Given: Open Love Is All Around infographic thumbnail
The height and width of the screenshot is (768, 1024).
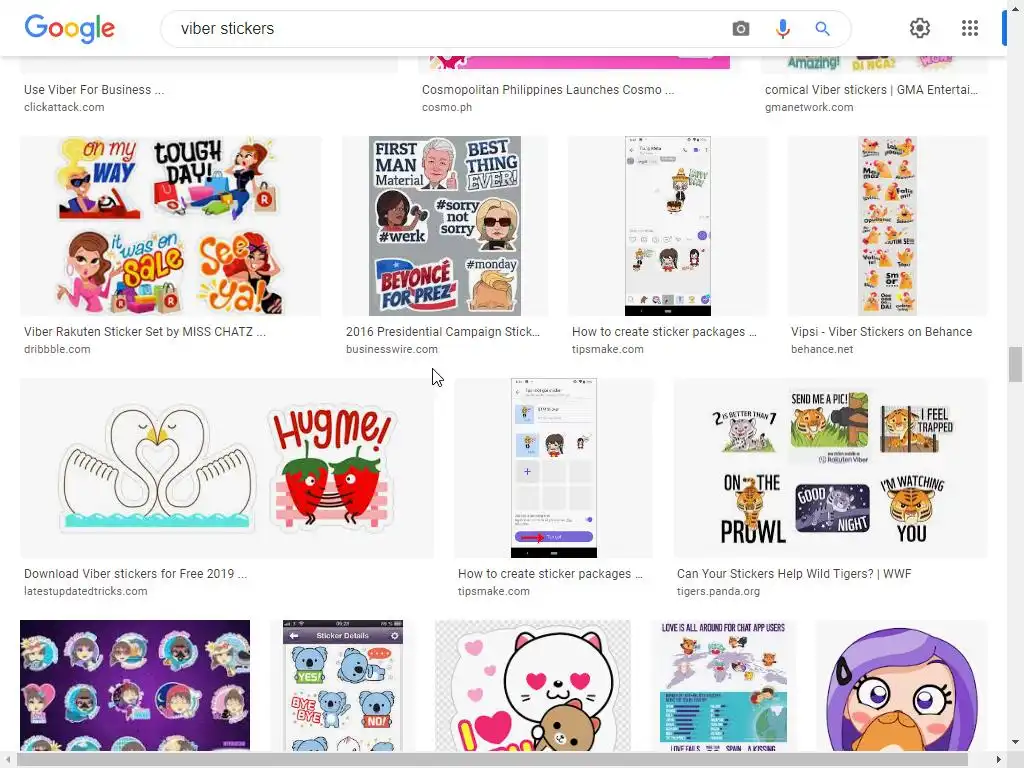Looking at the screenshot, I should 723,685.
